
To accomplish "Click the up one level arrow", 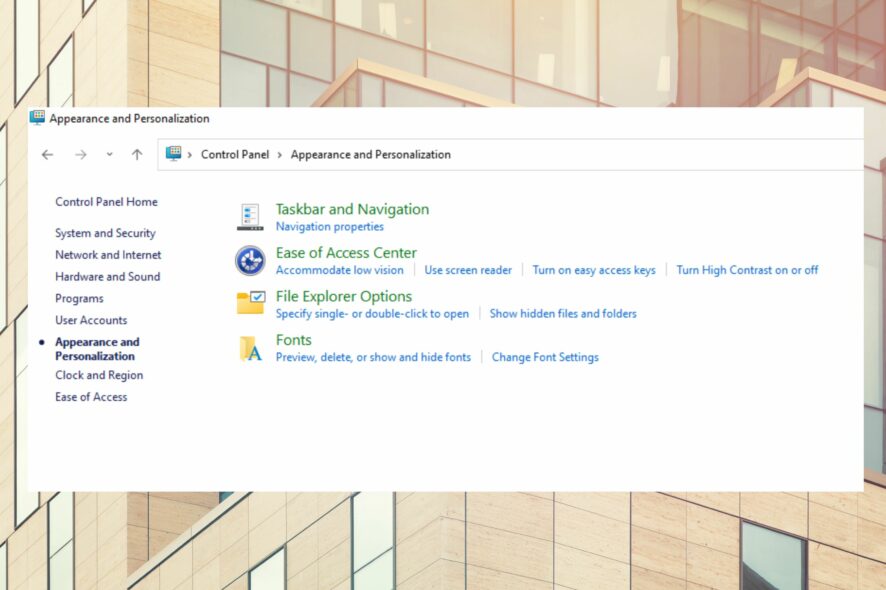I will [136, 154].
